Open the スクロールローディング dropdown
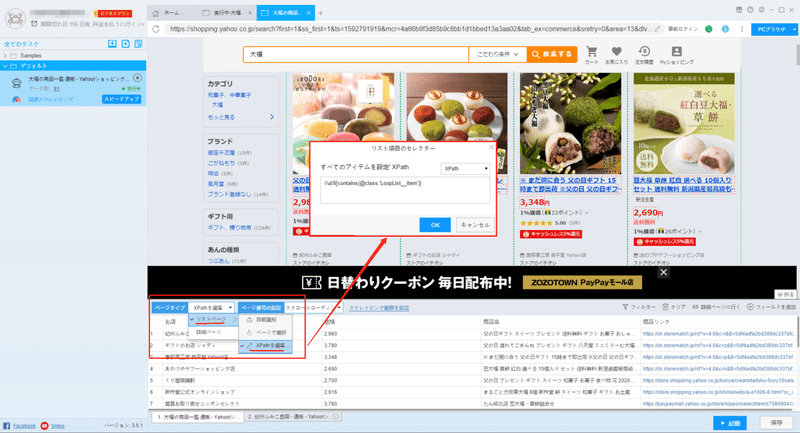The image size is (800, 433). [312, 308]
